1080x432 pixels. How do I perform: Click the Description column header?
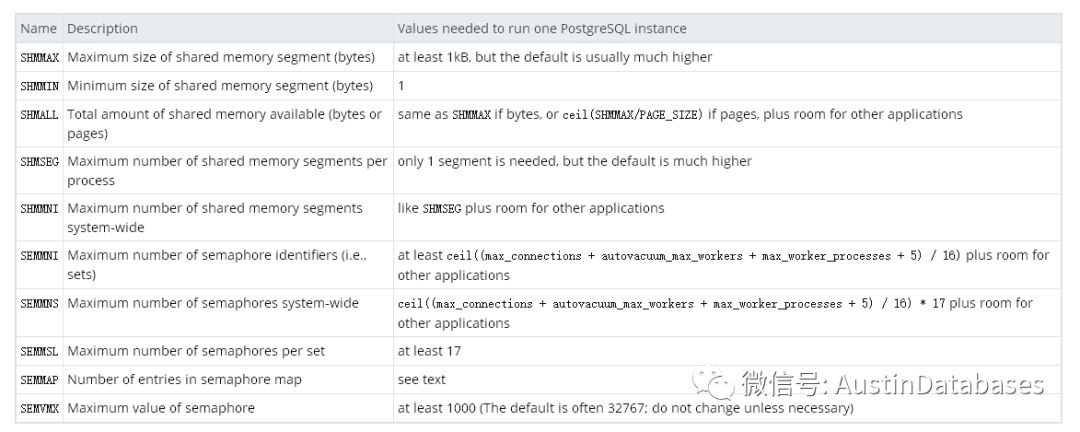pos(102,28)
